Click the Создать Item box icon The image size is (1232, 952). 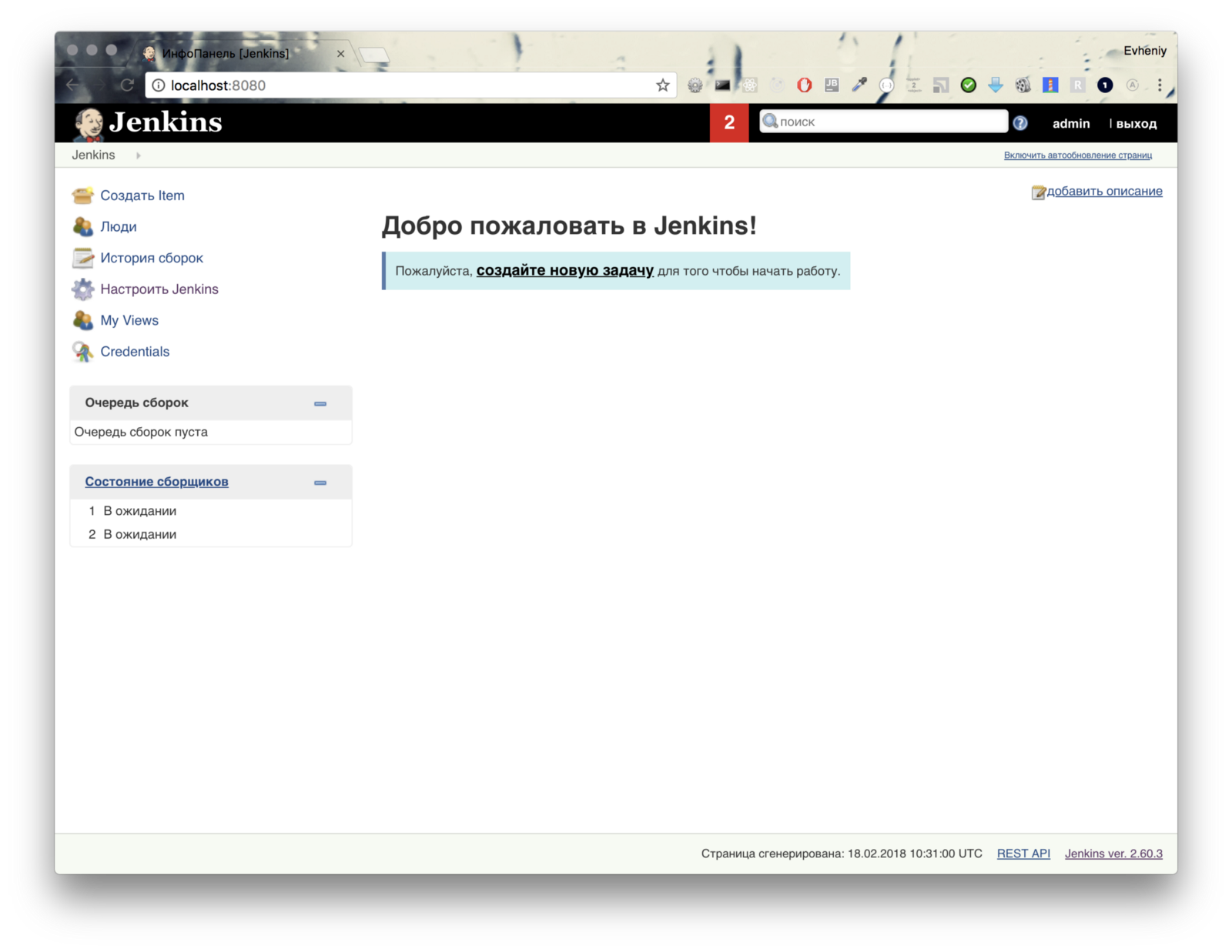(x=82, y=195)
